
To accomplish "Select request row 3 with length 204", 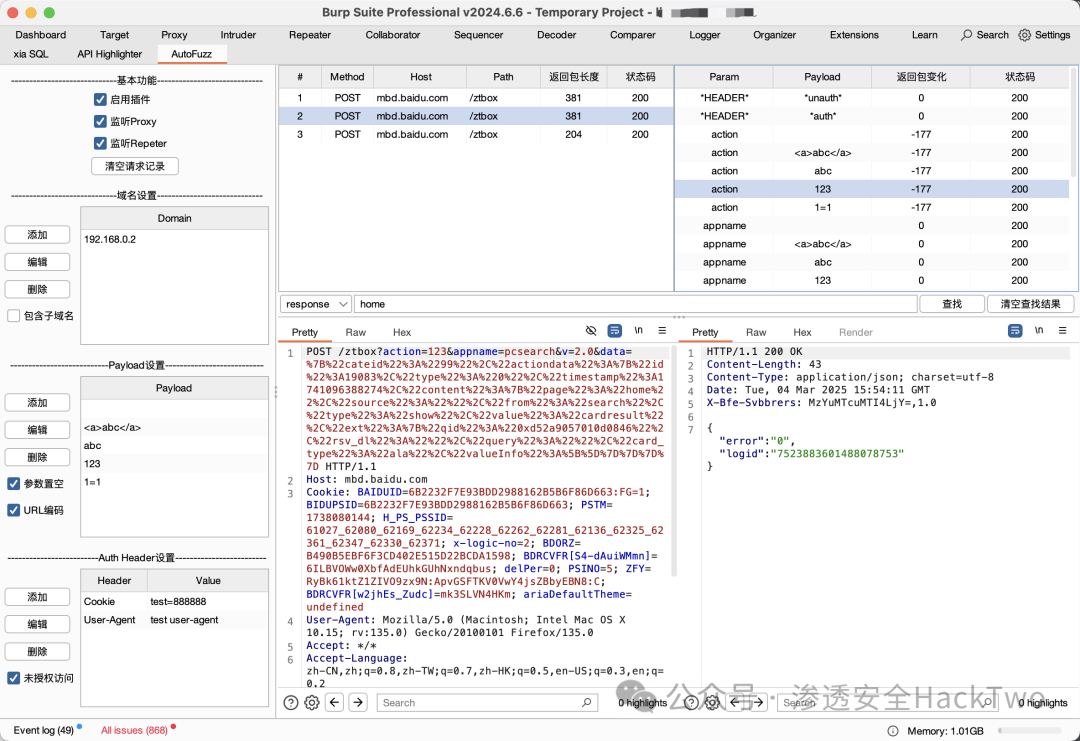I will [476, 134].
